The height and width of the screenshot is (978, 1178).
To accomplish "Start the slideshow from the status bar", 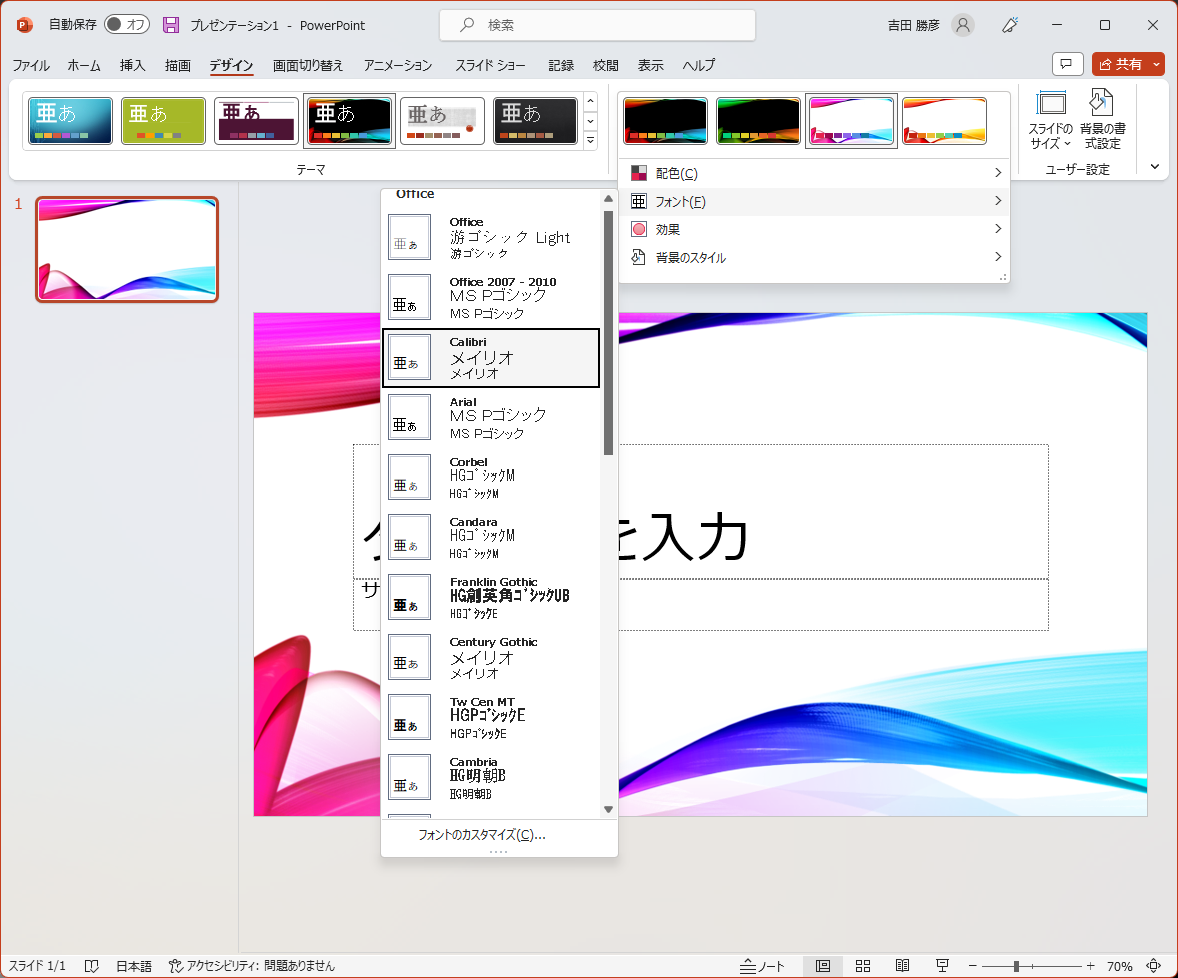I will (x=943, y=966).
